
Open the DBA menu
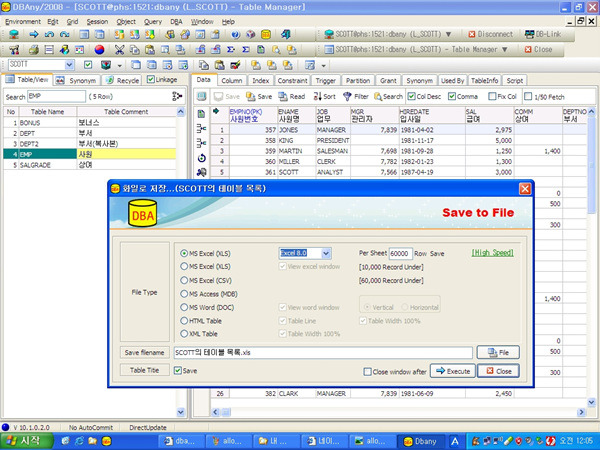pos(176,22)
